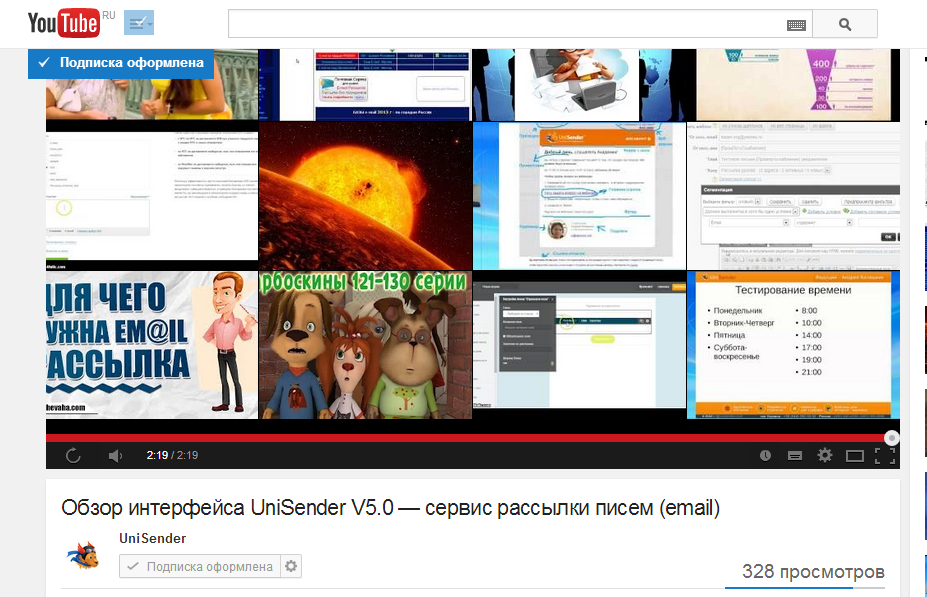
Task: Open the dark form settings video thumbnail
Action: (579, 345)
